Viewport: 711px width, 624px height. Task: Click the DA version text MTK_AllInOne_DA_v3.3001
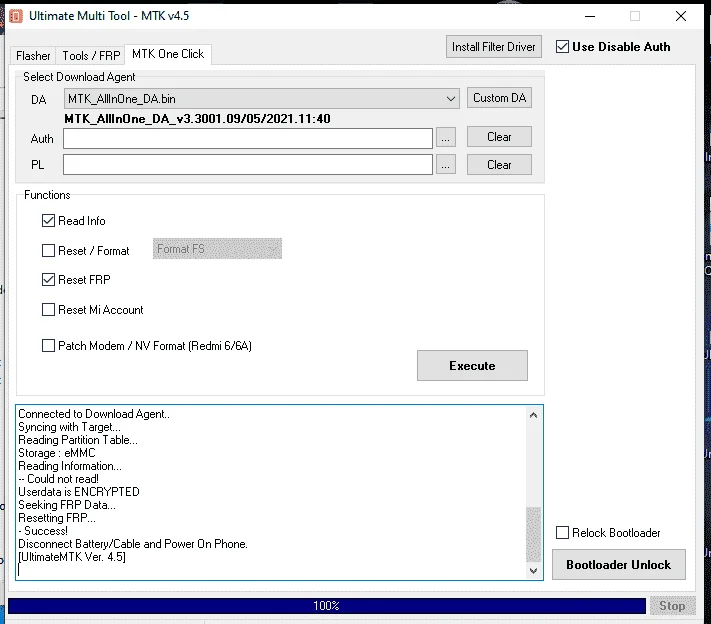click(197, 119)
